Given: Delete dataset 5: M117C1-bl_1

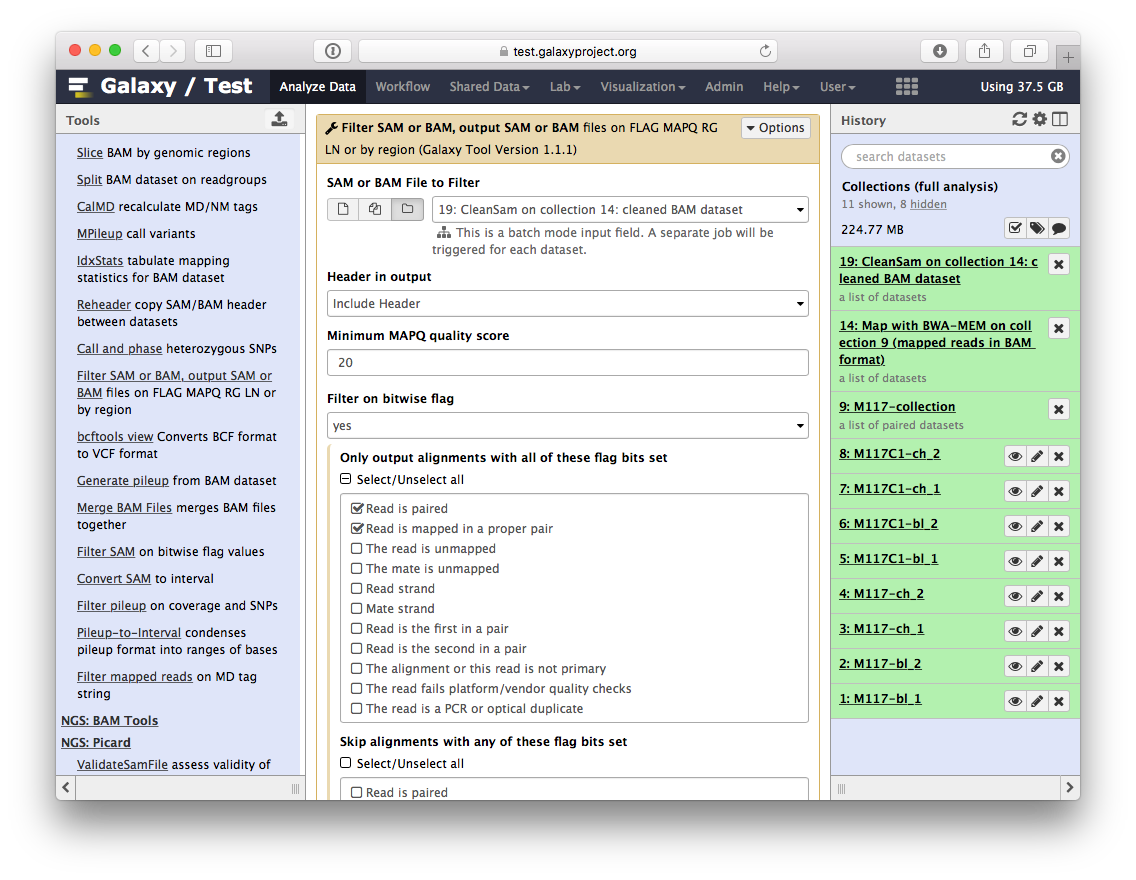Looking at the screenshot, I should [x=1058, y=561].
